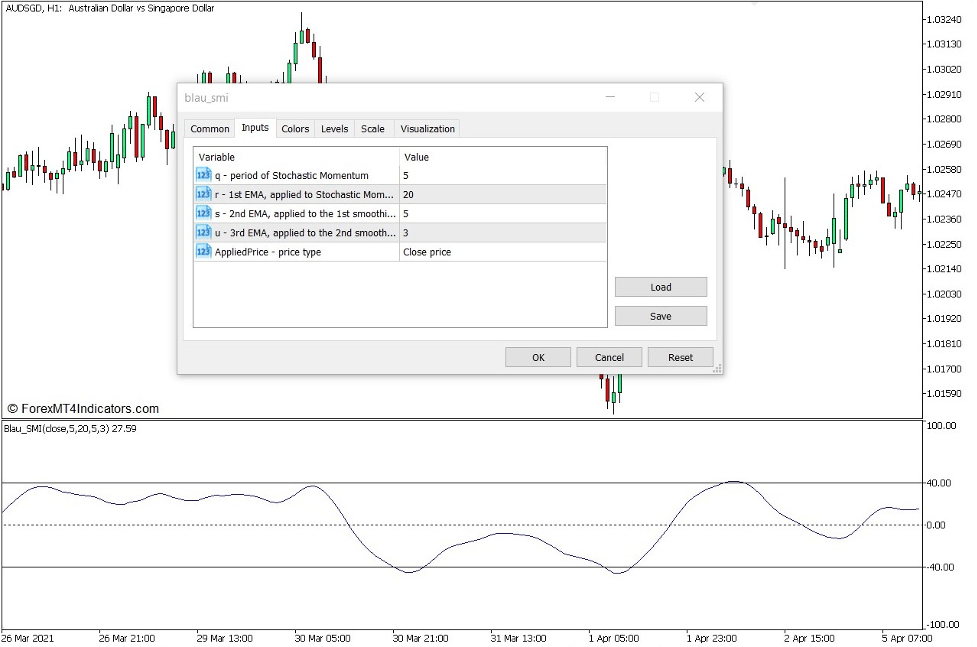Load a saved settings preset
This screenshot has height=647, width=977.
pos(660,287)
